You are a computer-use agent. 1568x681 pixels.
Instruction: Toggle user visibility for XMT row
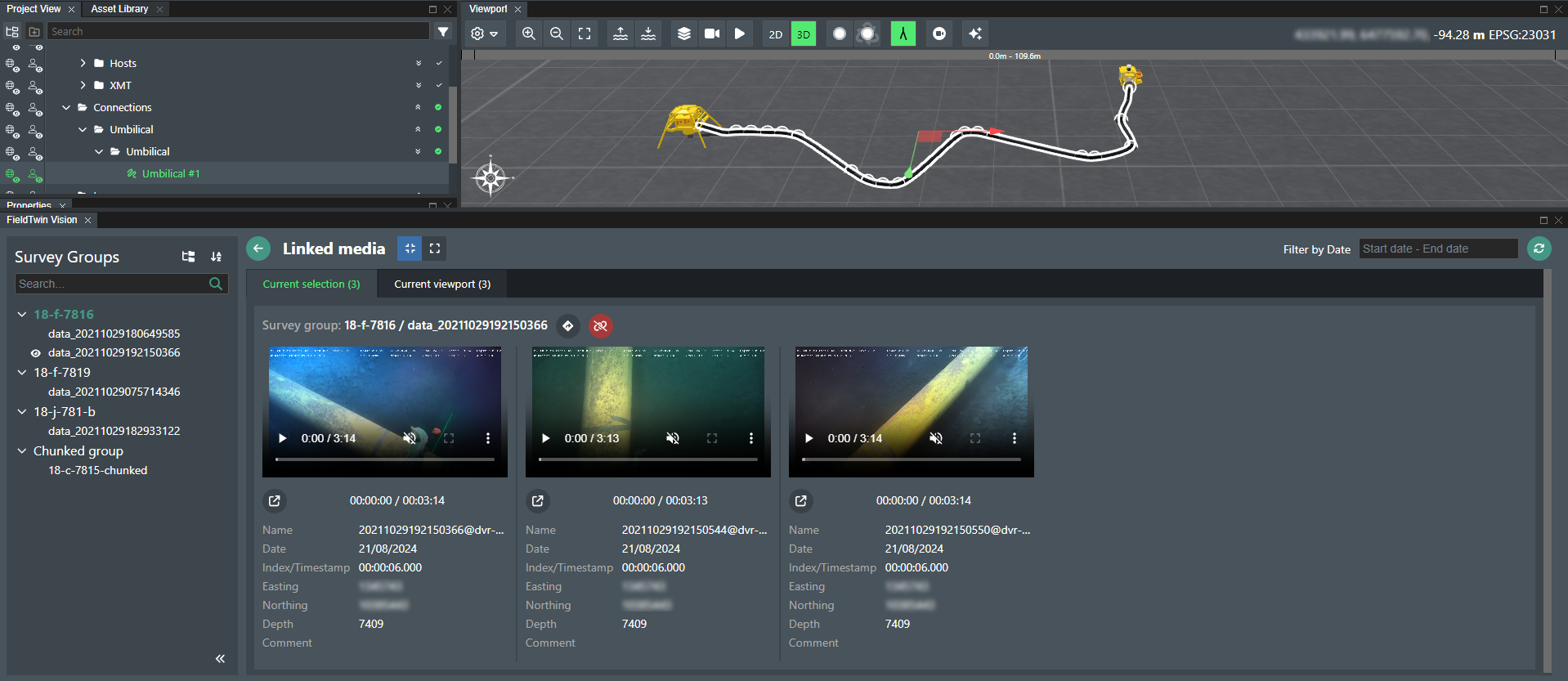pyautogui.click(x=35, y=86)
